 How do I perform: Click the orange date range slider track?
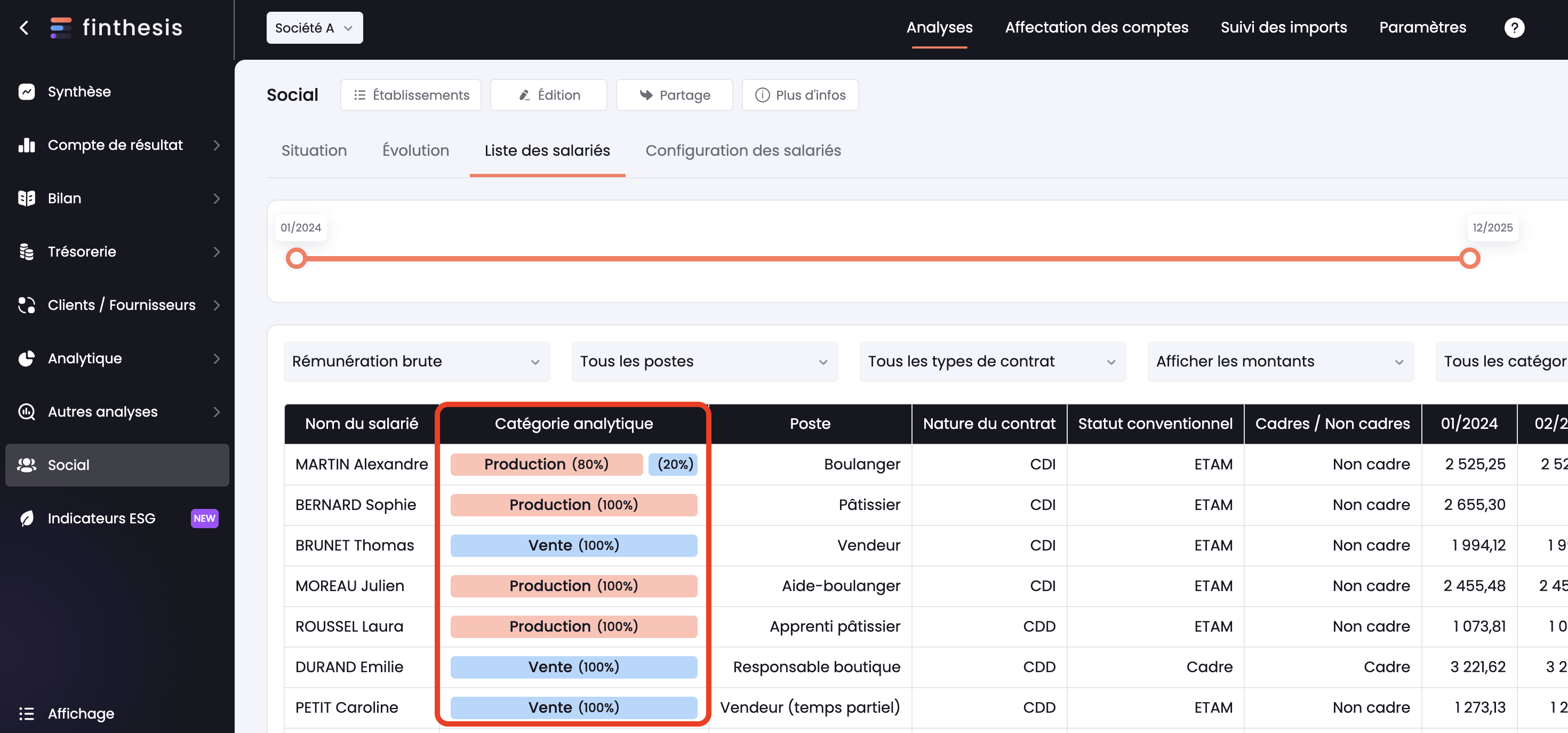coord(883,258)
